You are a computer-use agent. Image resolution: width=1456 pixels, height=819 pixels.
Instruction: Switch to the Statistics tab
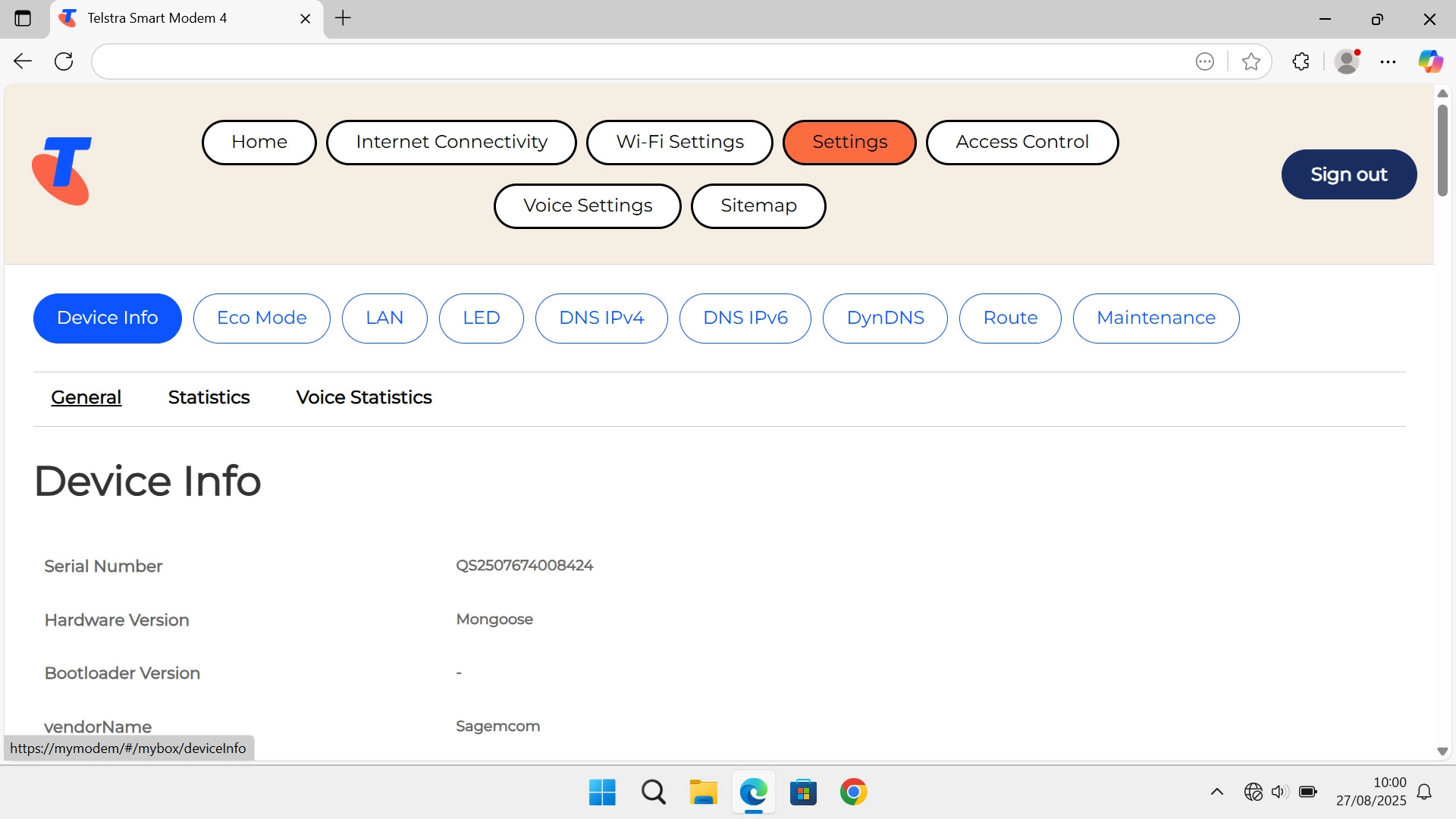[x=209, y=397]
